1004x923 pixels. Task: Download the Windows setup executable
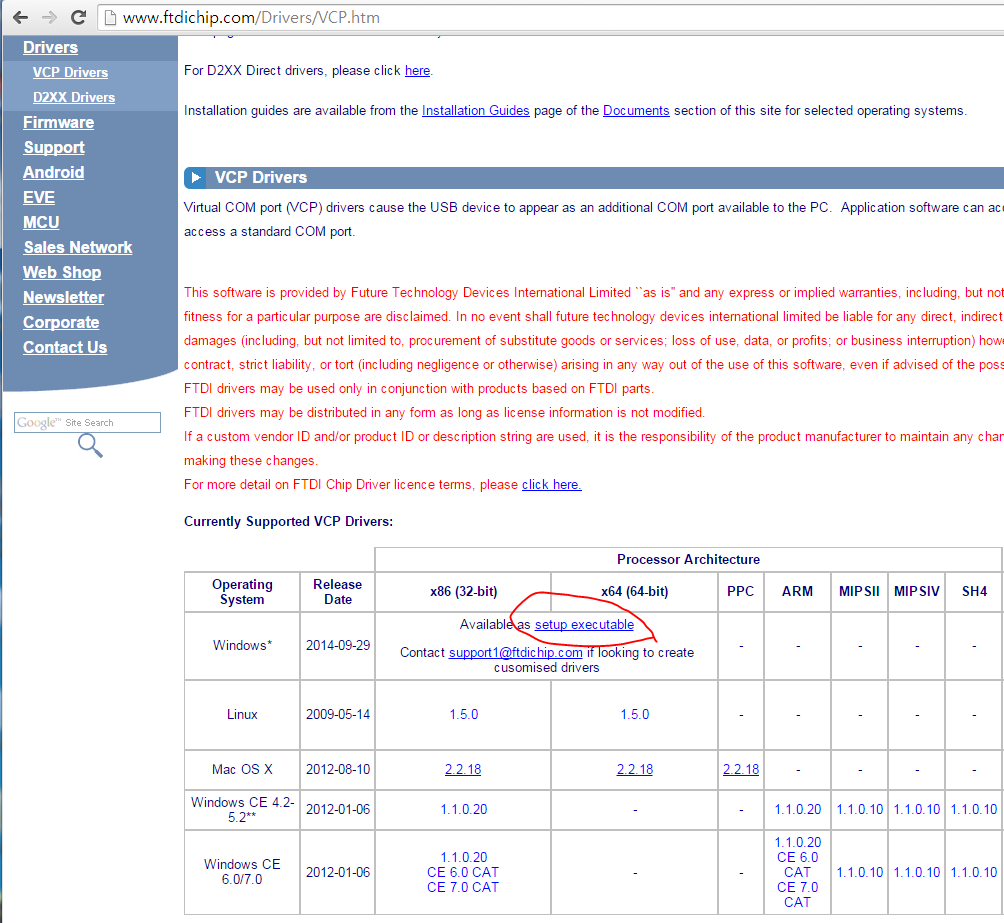pos(584,625)
